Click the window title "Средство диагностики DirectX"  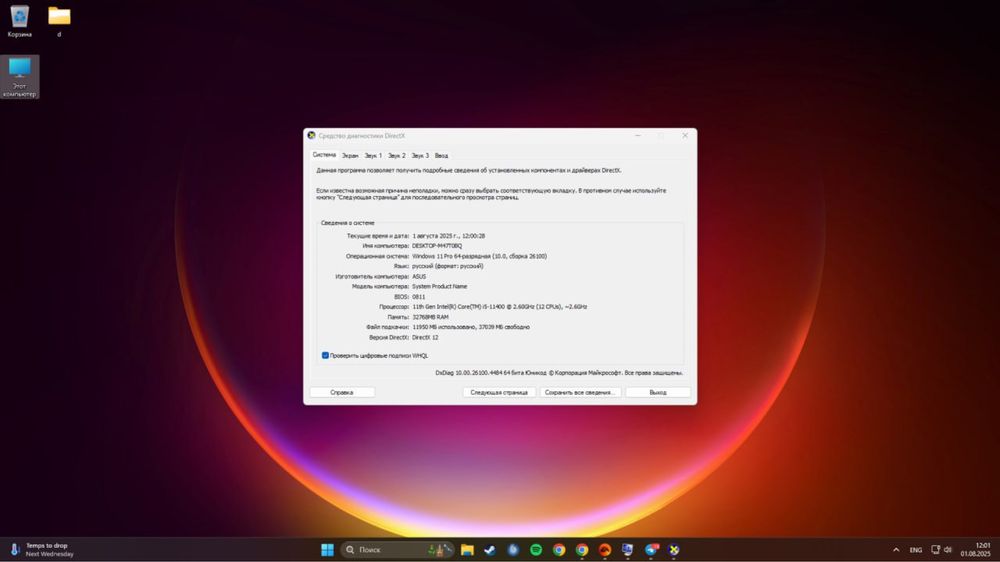pos(362,135)
